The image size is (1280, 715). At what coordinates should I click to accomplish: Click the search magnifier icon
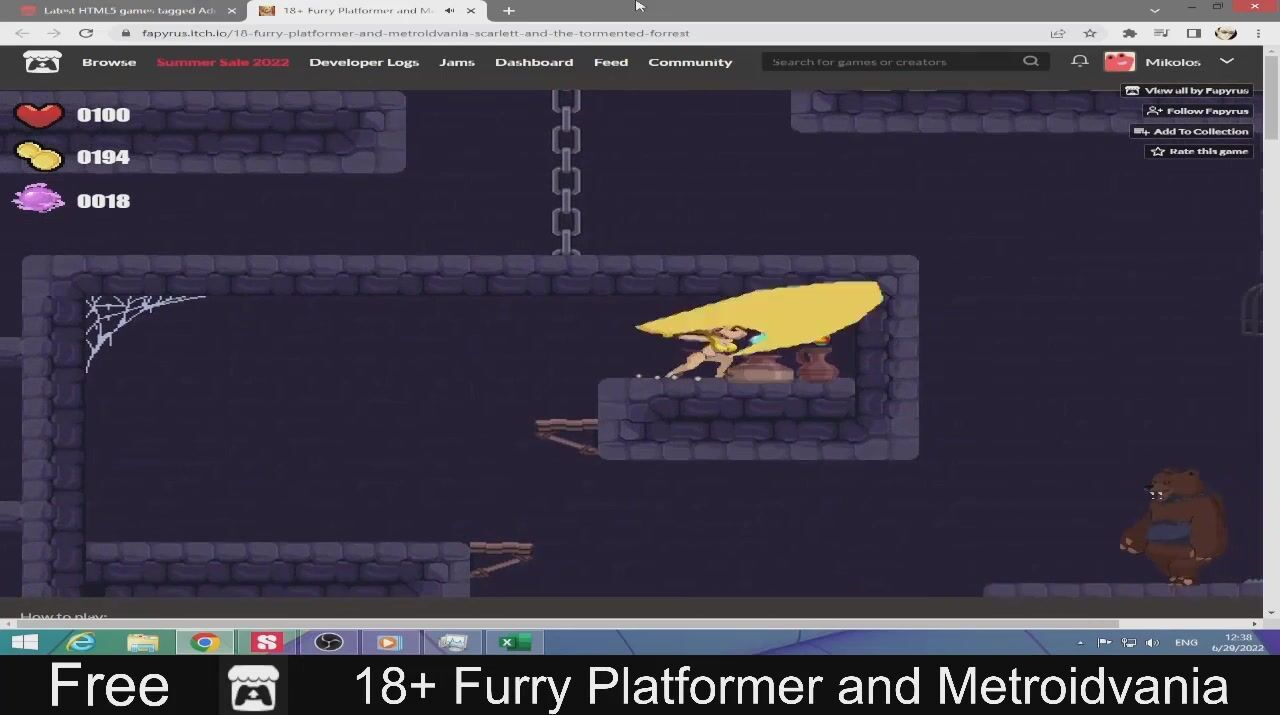point(1030,62)
